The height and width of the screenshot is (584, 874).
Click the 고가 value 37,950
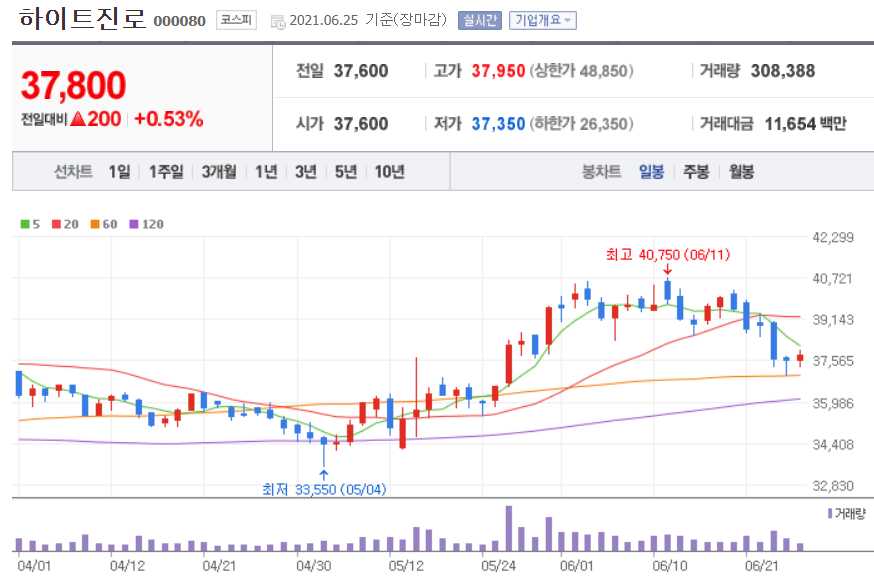coord(498,71)
